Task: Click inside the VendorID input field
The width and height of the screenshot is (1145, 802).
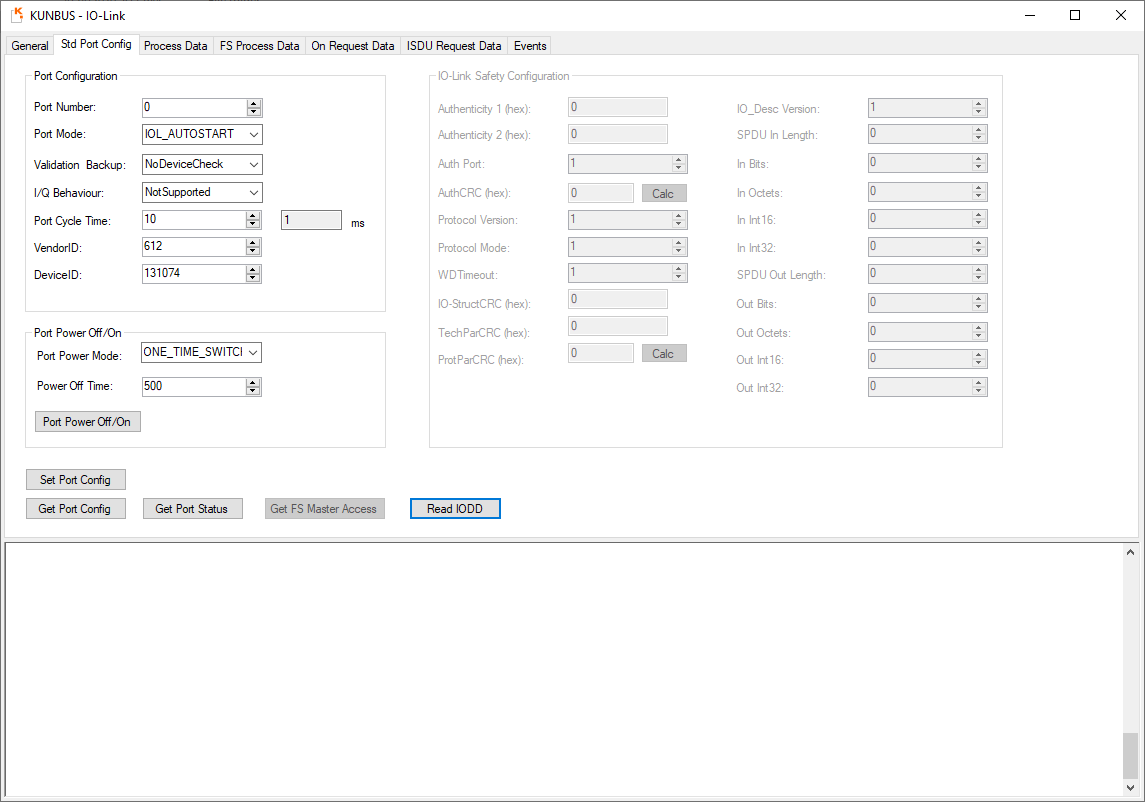Action: pos(193,246)
